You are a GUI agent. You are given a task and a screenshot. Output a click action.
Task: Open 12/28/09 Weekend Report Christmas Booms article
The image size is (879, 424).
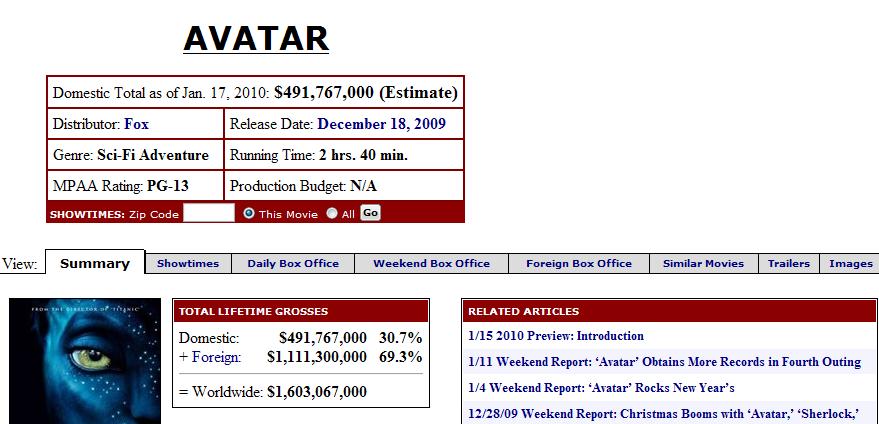(x=663, y=414)
